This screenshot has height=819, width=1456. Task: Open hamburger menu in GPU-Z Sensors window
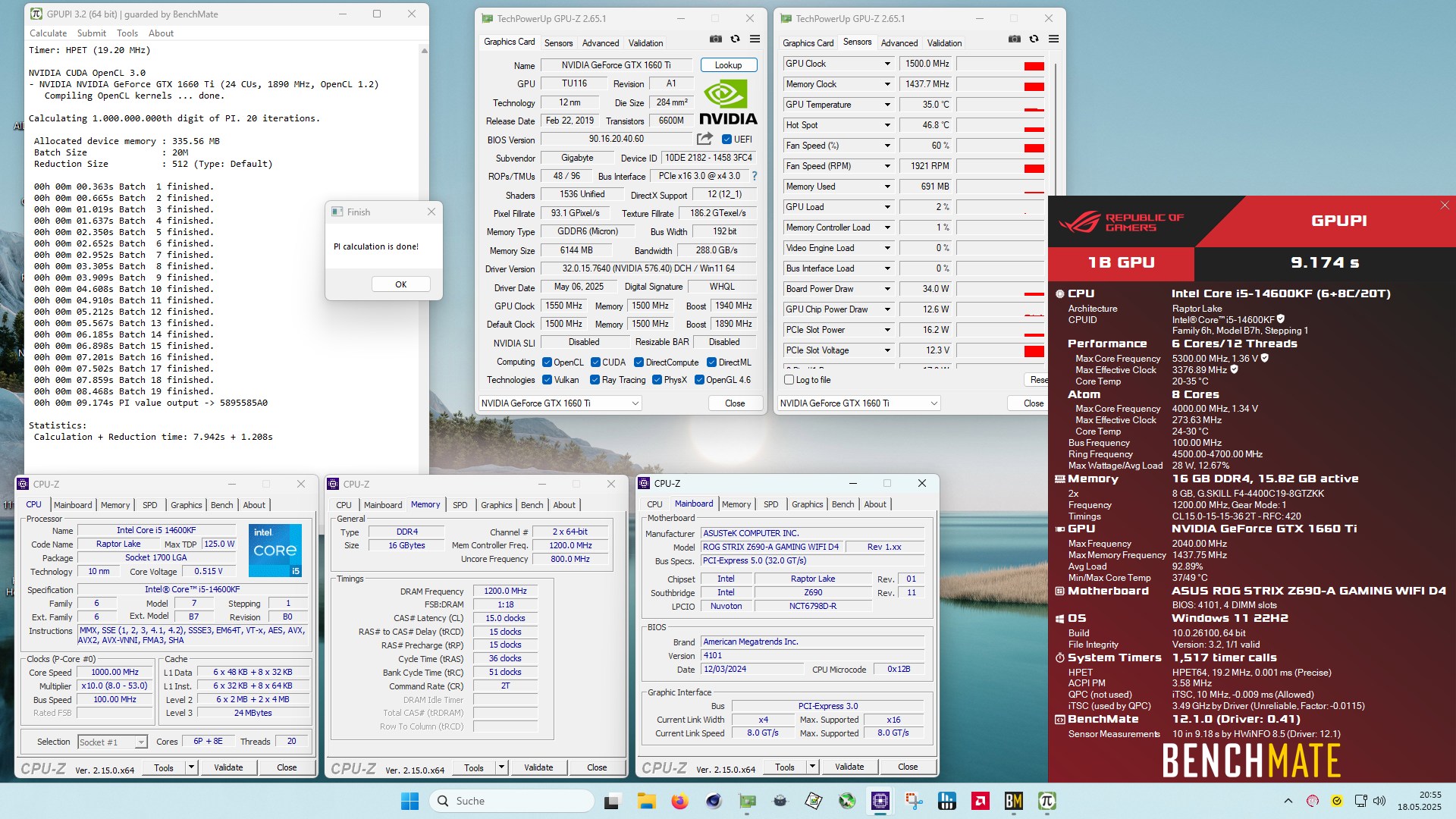tap(1053, 39)
